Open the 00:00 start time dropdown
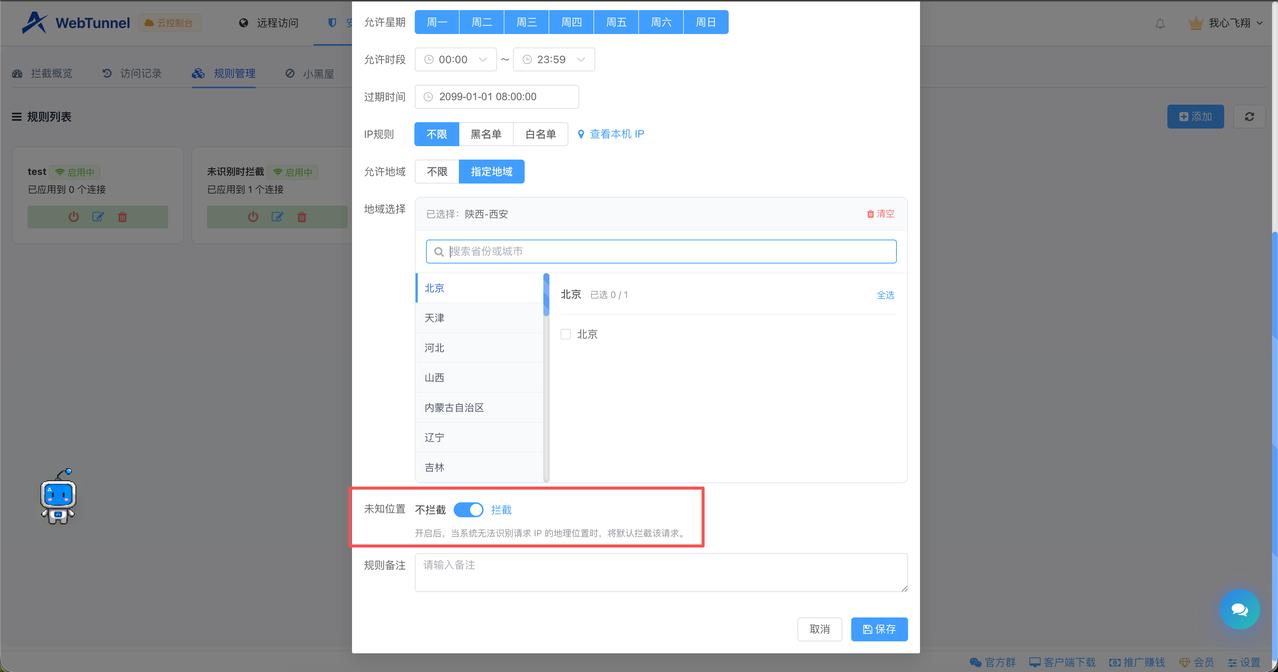 tap(456, 60)
